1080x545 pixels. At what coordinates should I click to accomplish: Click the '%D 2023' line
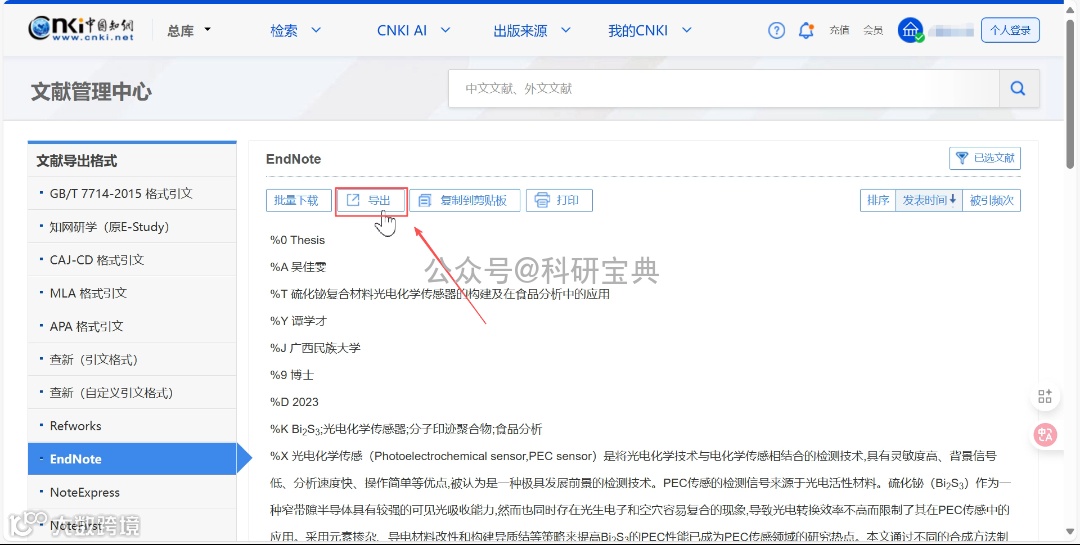coord(294,402)
